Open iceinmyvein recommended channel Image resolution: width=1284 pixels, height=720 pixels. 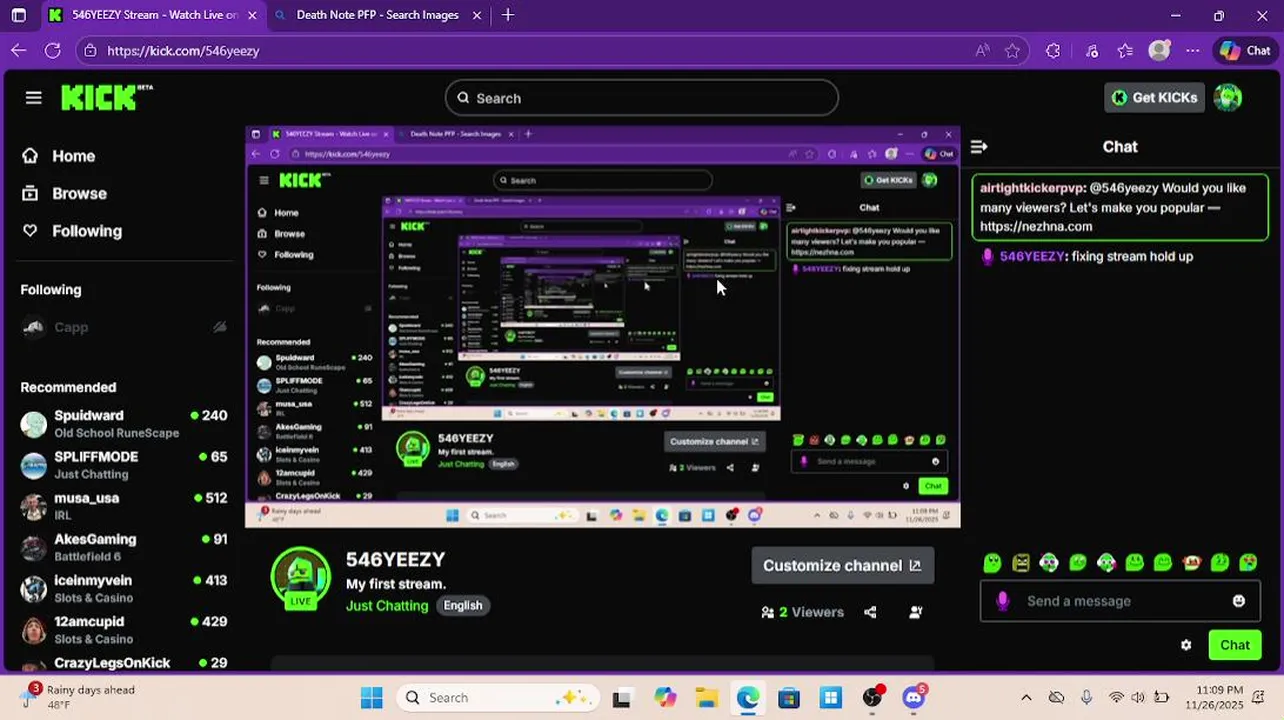(124, 588)
